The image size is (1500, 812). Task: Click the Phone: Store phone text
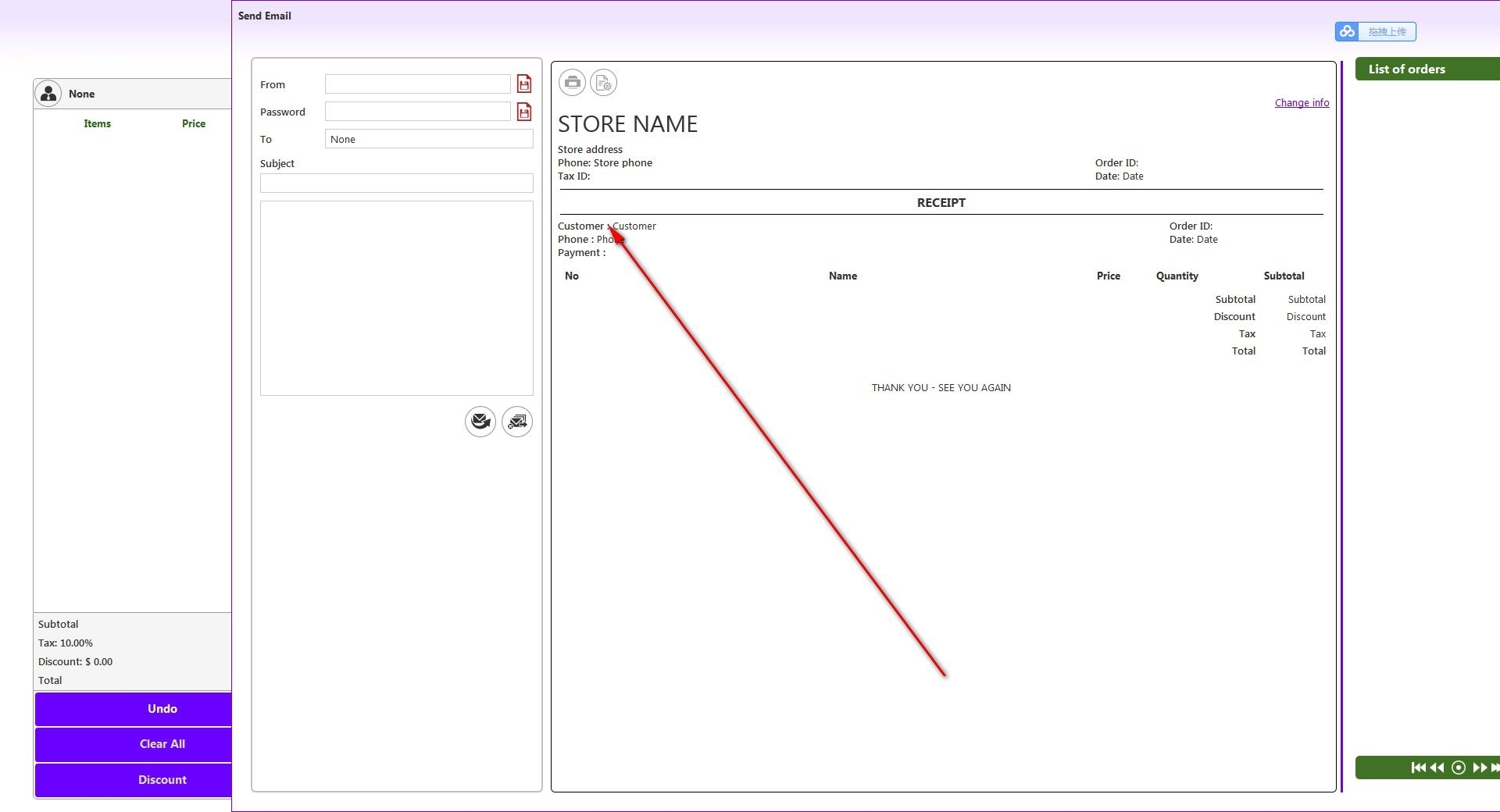pyautogui.click(x=605, y=162)
